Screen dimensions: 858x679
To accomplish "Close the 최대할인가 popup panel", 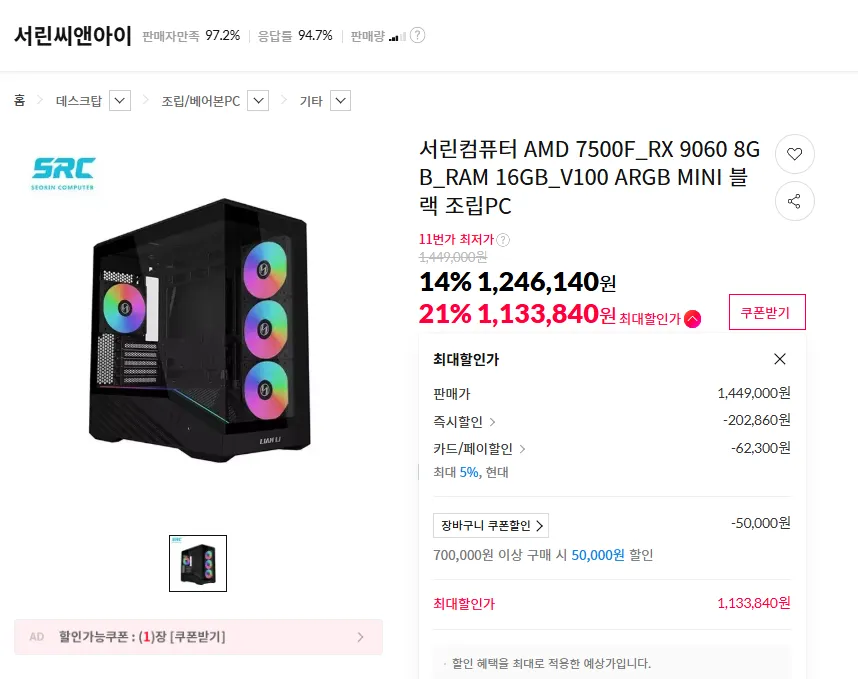I will click(780, 359).
